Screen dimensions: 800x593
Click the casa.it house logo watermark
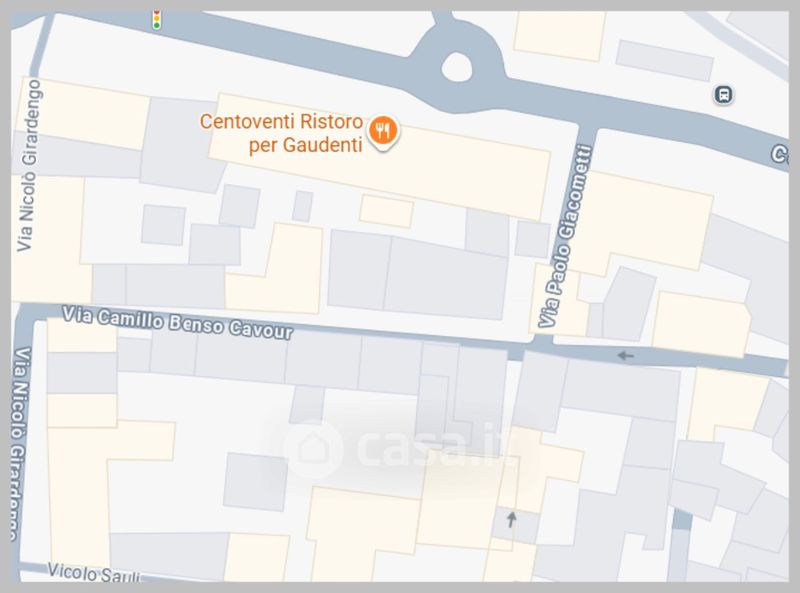(313, 448)
